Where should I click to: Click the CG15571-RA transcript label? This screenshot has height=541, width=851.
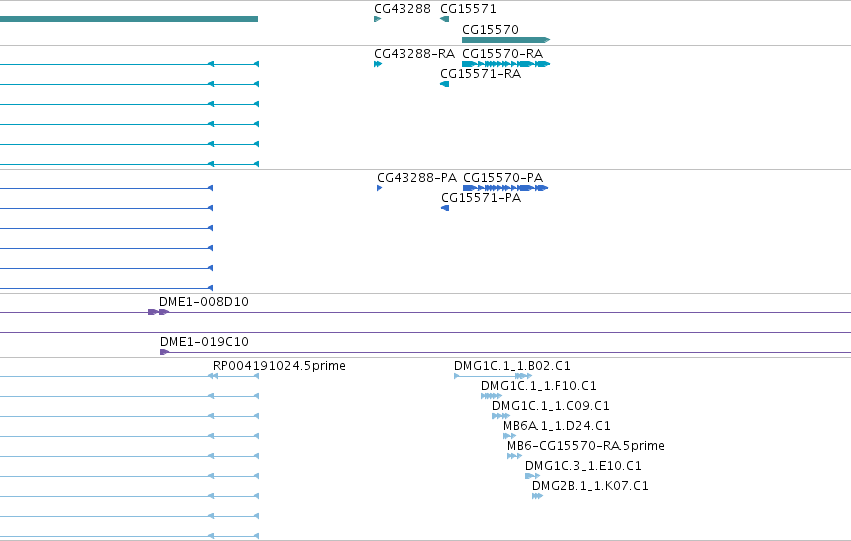(x=480, y=74)
